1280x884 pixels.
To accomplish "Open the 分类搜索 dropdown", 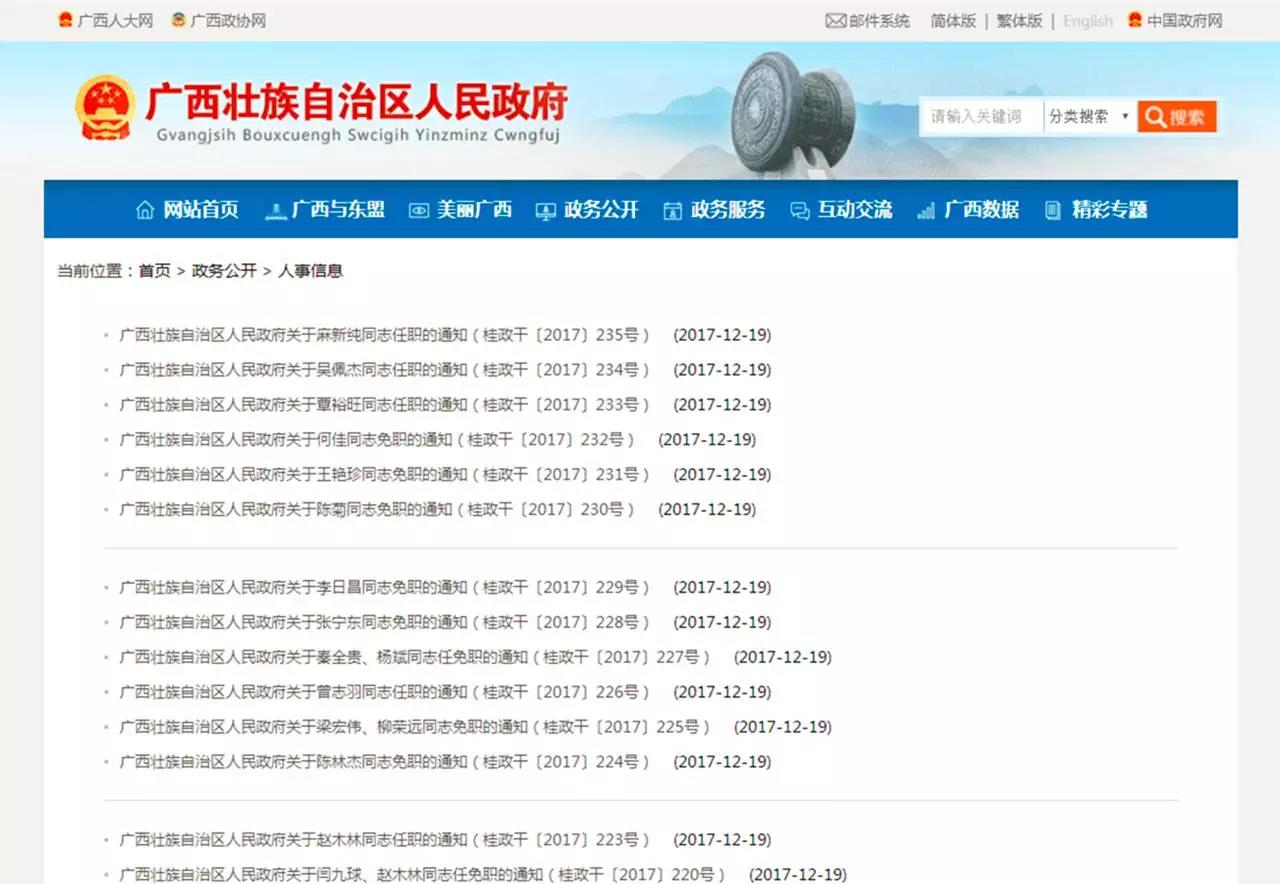I will tap(1089, 117).
